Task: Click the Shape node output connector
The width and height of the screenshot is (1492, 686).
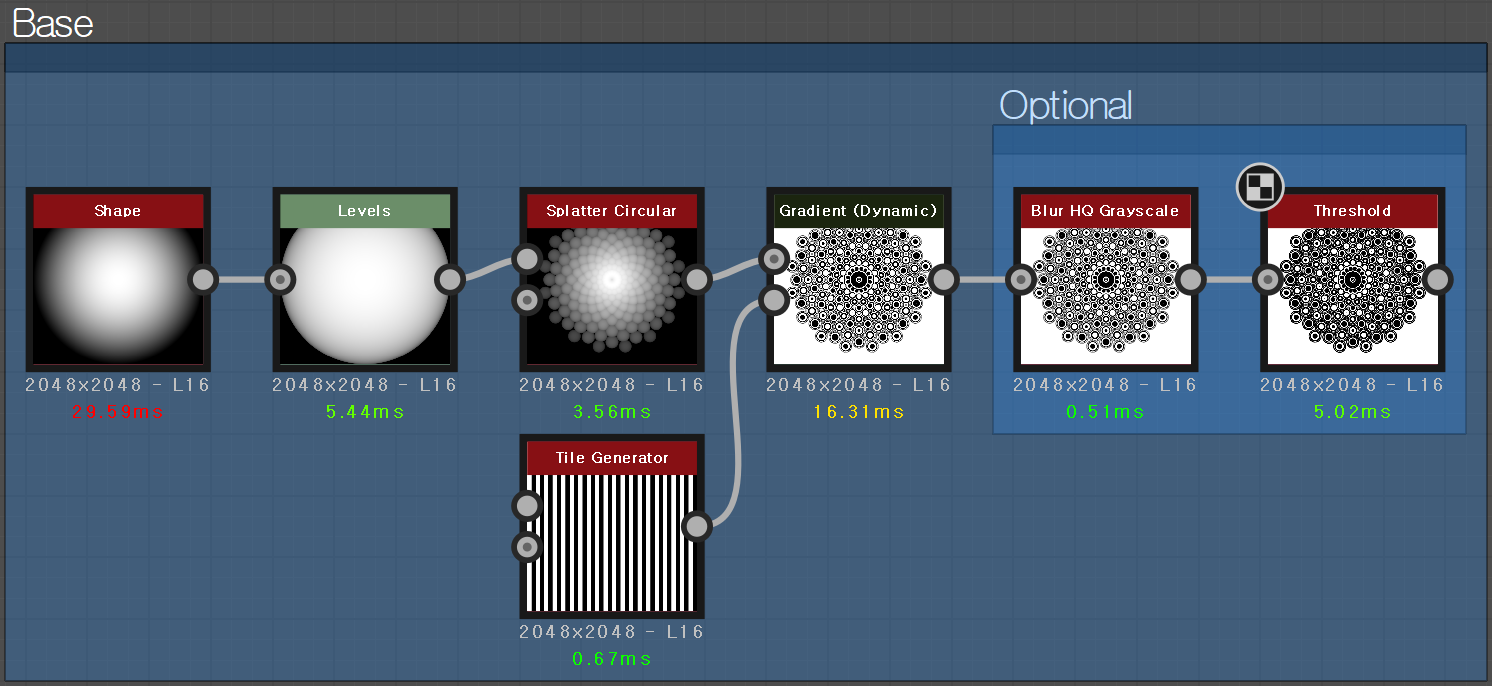Action: coord(204,280)
